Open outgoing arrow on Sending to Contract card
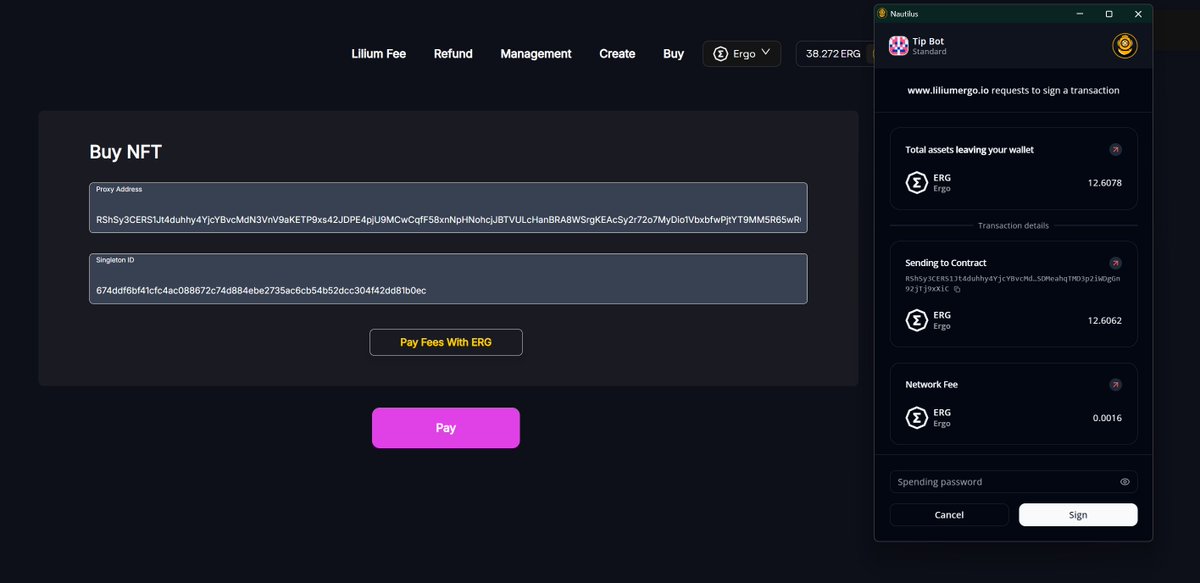The width and height of the screenshot is (1200, 583). click(1115, 263)
